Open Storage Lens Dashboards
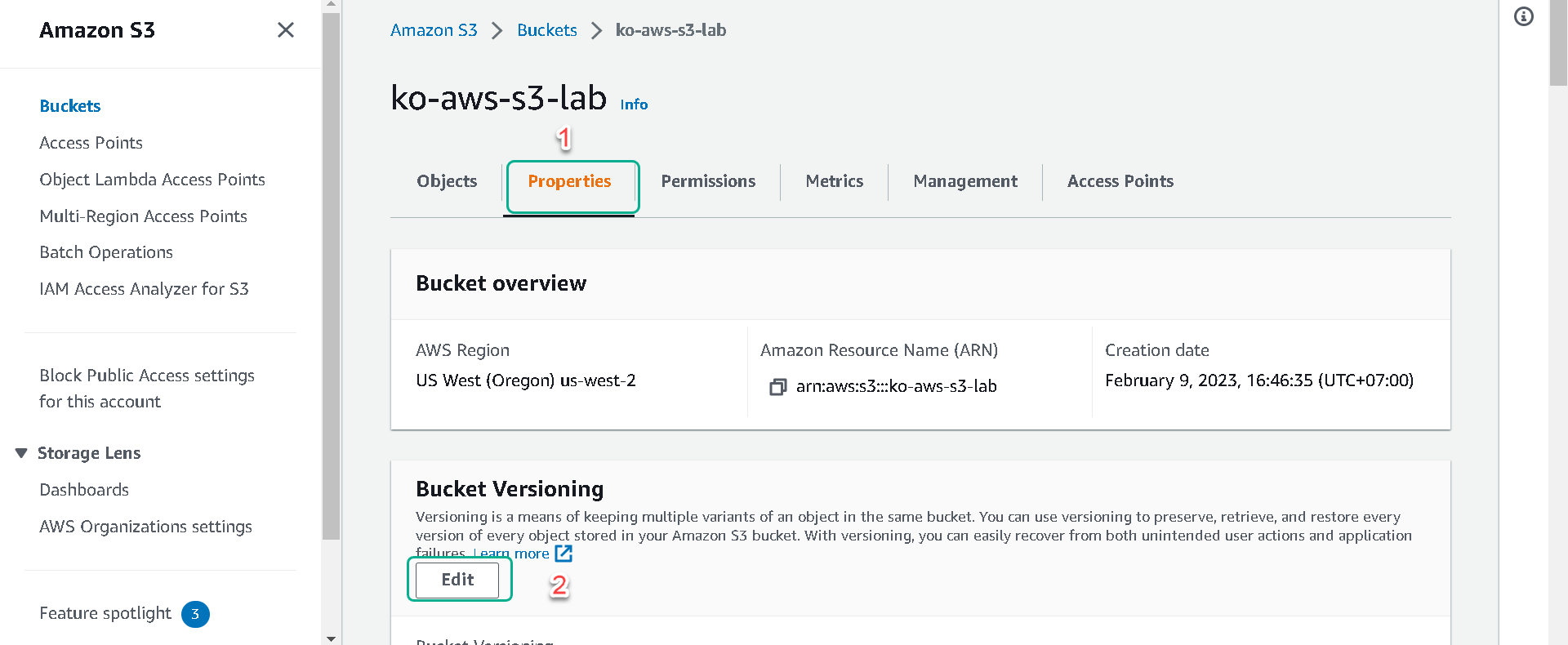 pos(84,490)
